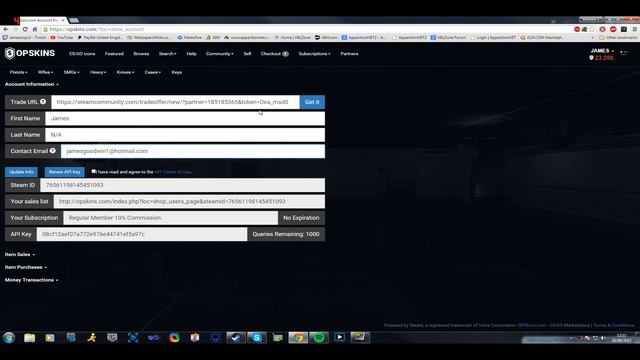Open the Community dropdown

pos(220,53)
